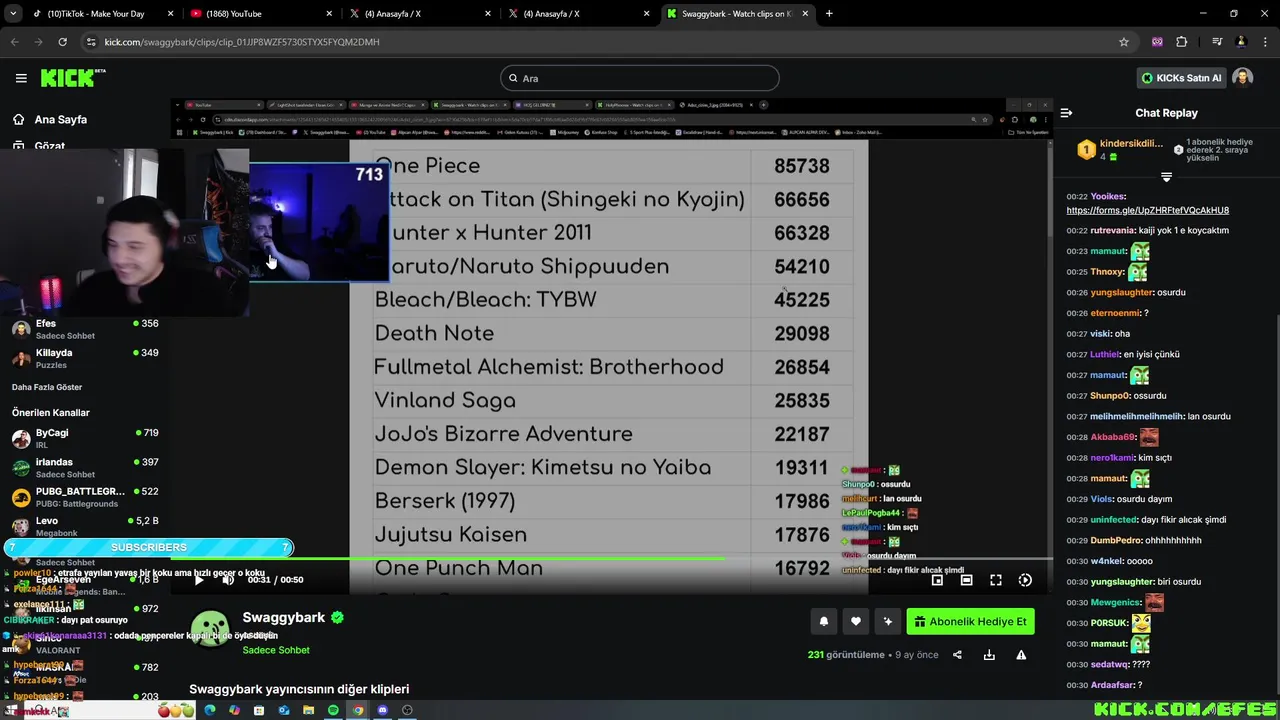Screen dimensions: 1280x720
Task: Reload the page with refresh icon
Action: 62,42
